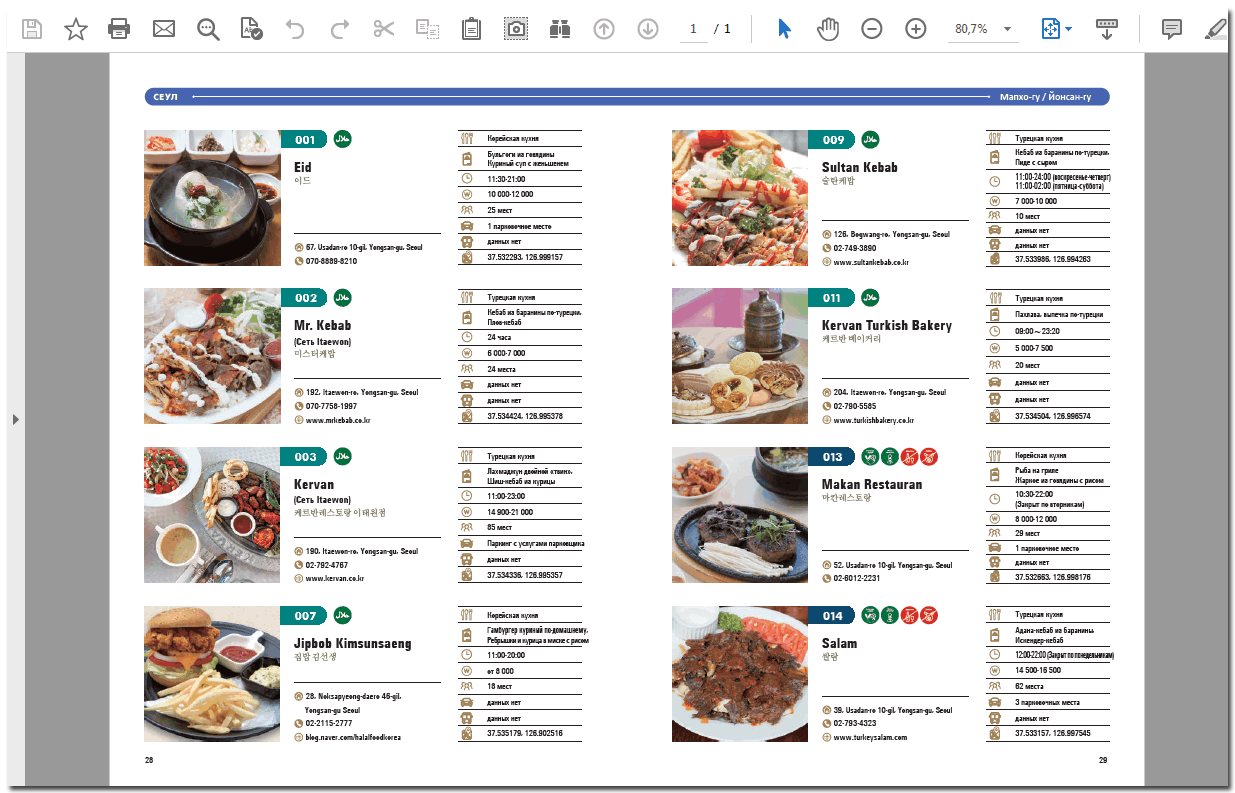Send the file by email envelope icon
Viewport: 1235px width, 793px height.
164,29
